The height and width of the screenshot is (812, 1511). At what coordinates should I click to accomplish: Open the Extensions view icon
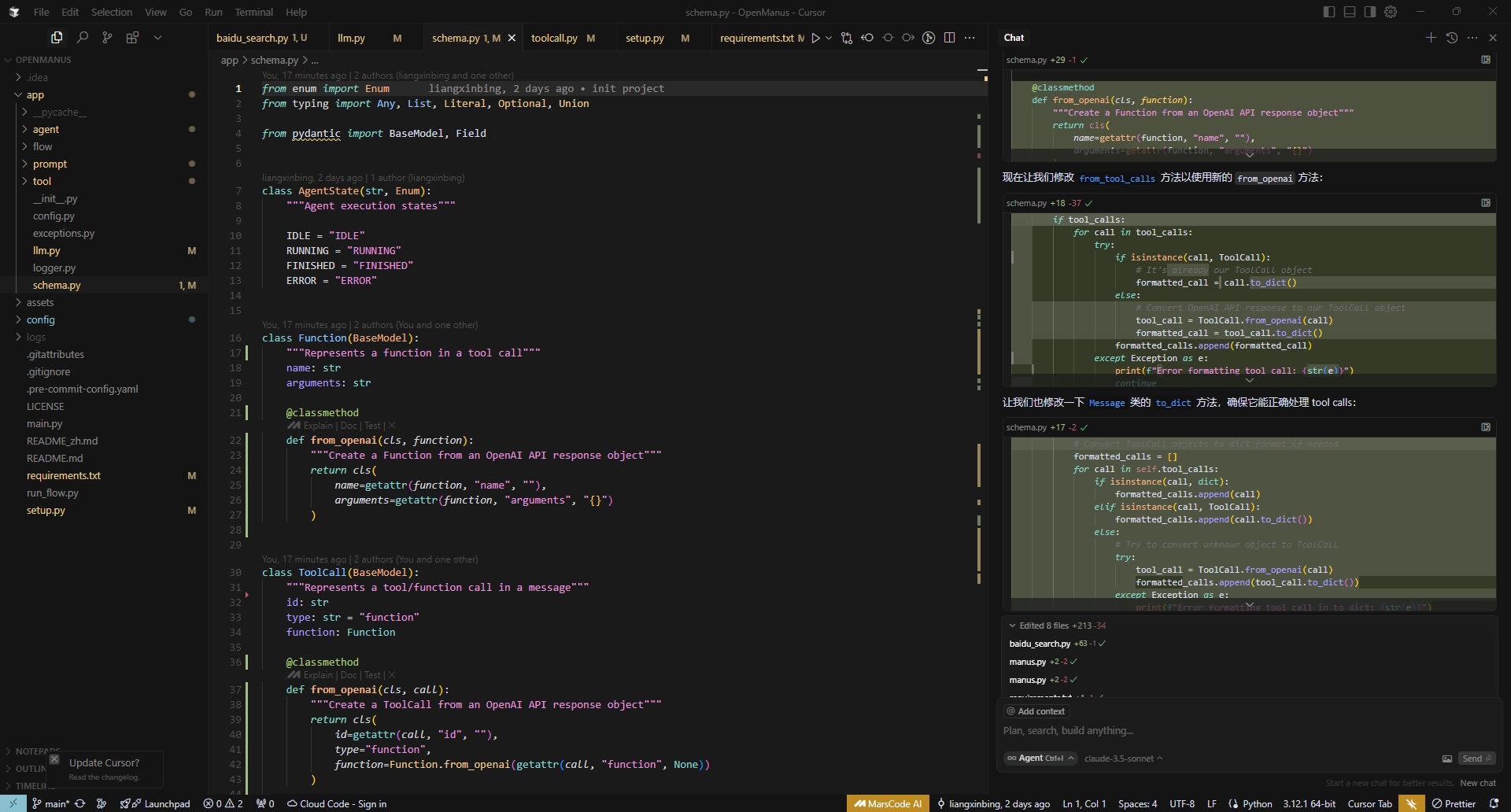[x=132, y=37]
